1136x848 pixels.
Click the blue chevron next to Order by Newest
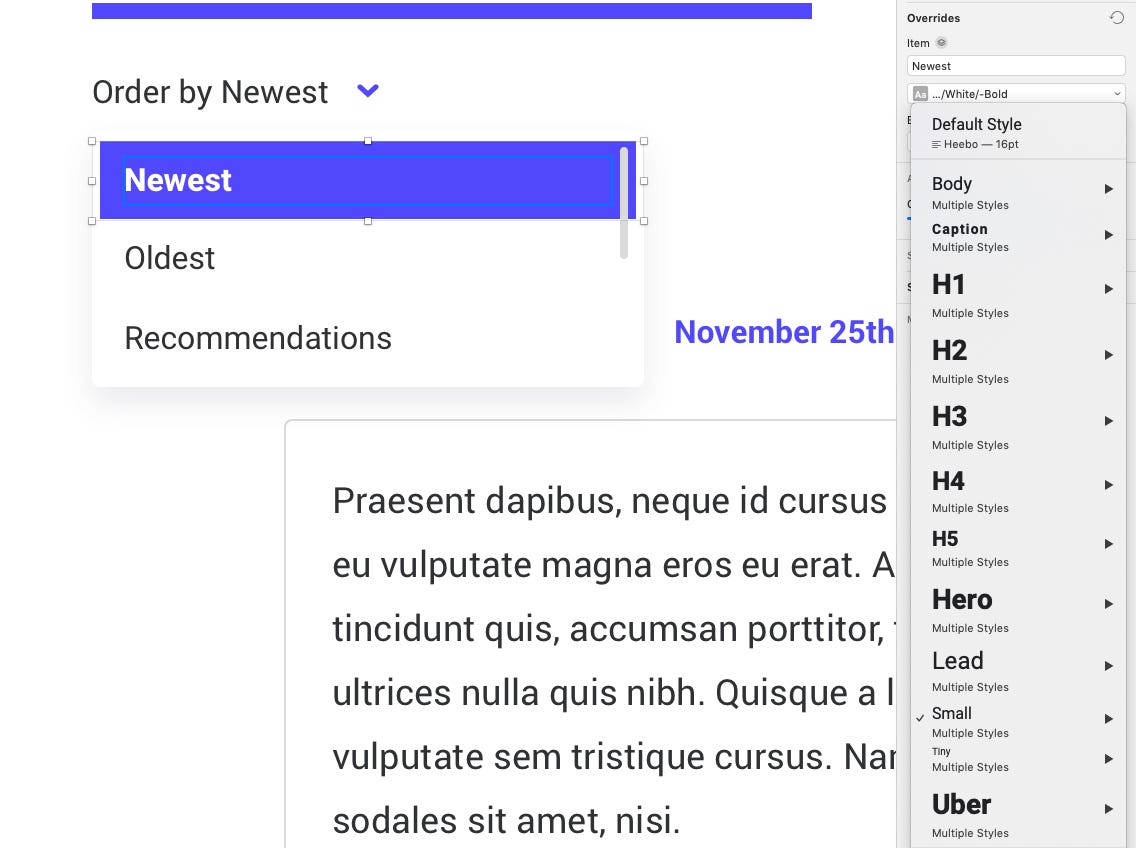point(368,91)
